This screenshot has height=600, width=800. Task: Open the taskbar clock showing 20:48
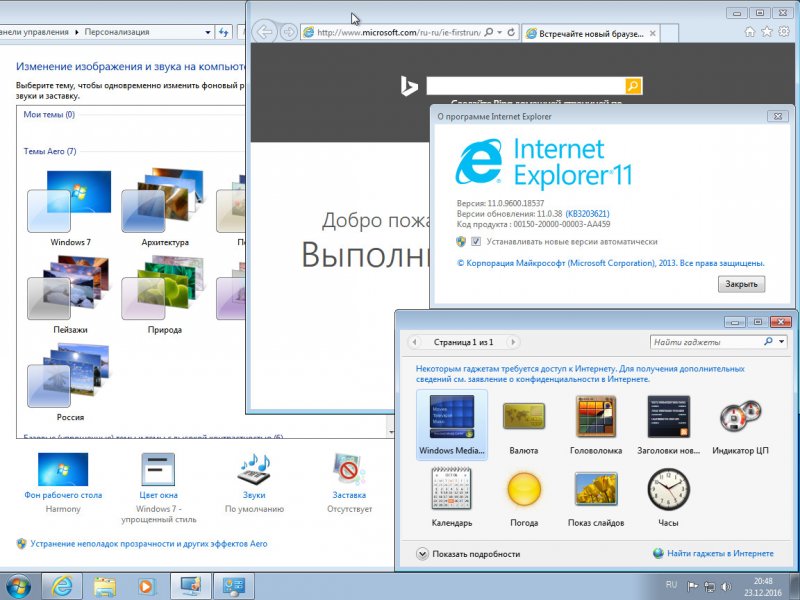(763, 587)
